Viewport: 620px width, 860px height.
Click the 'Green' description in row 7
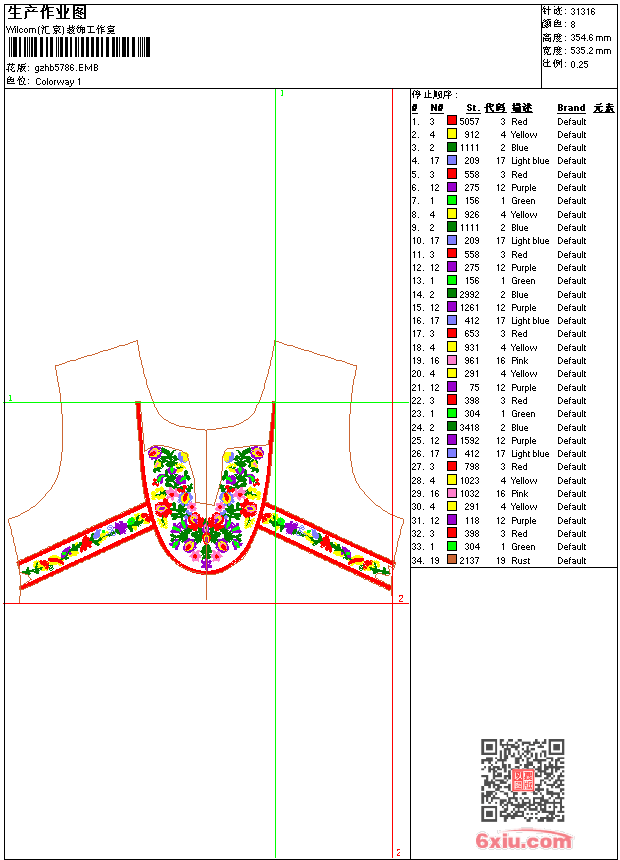[523, 201]
